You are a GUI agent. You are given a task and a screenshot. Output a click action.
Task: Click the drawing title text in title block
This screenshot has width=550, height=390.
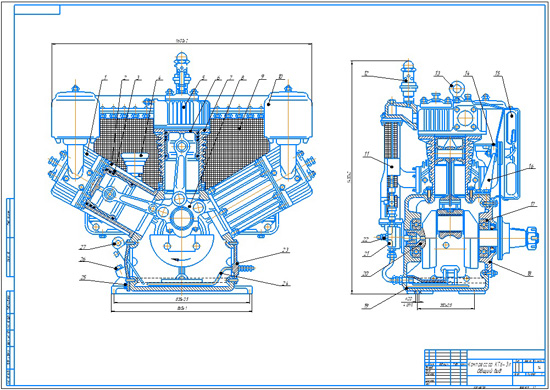point(490,368)
